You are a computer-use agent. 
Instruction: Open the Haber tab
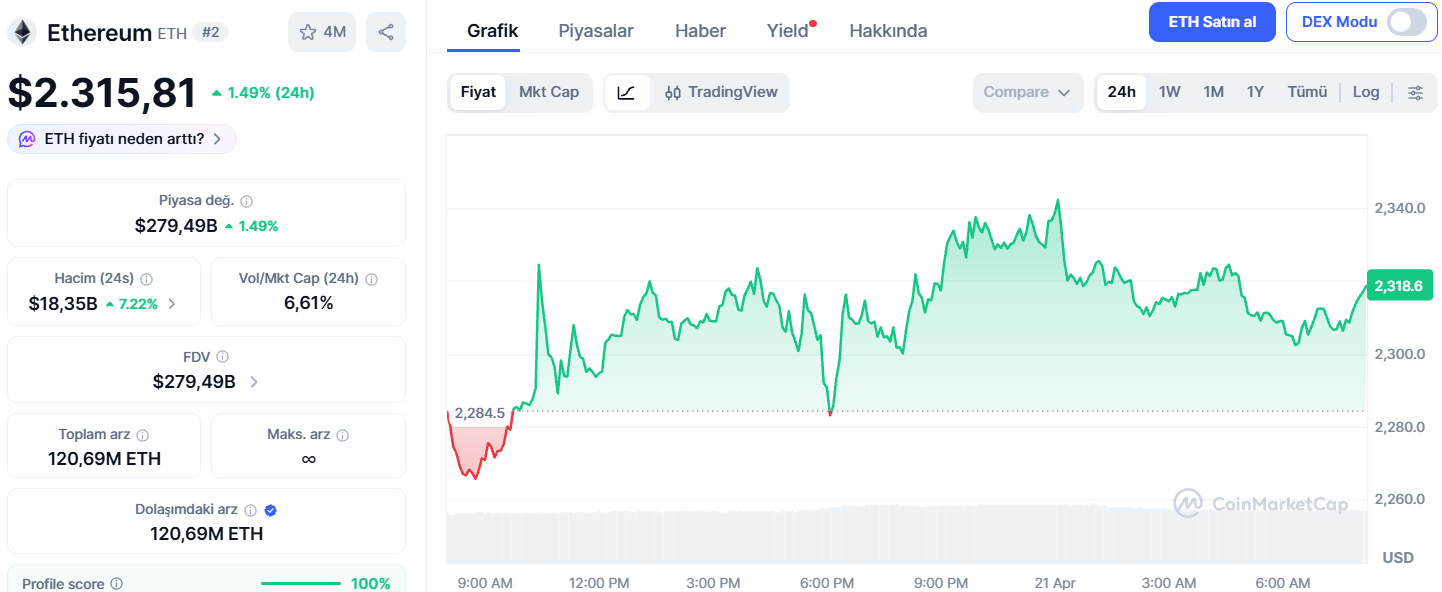pyautogui.click(x=701, y=30)
